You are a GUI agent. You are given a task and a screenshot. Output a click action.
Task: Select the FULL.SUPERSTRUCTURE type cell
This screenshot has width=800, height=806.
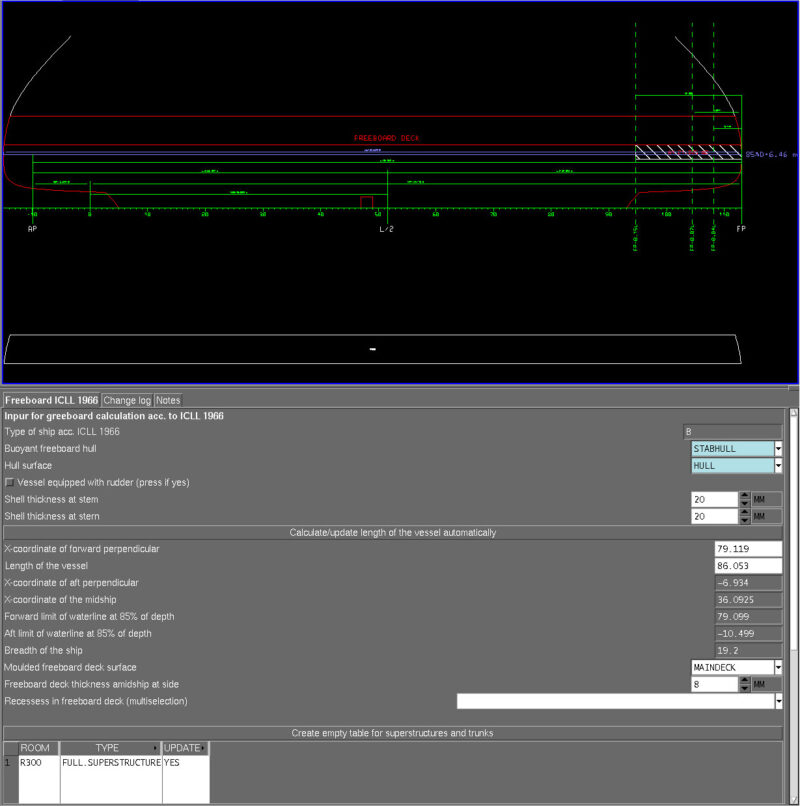coord(111,763)
